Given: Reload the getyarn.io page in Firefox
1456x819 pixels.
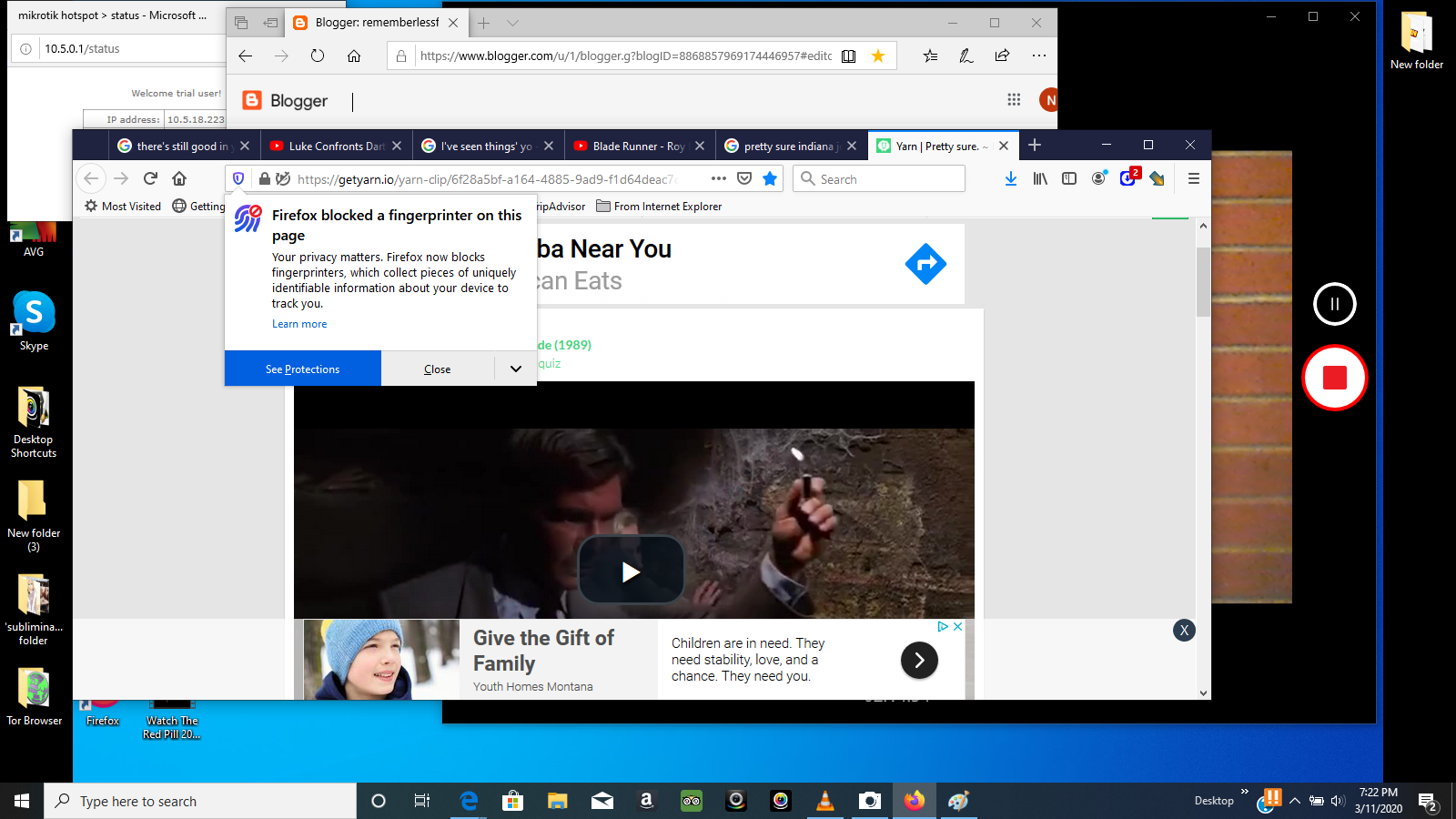Looking at the screenshot, I should point(151,179).
